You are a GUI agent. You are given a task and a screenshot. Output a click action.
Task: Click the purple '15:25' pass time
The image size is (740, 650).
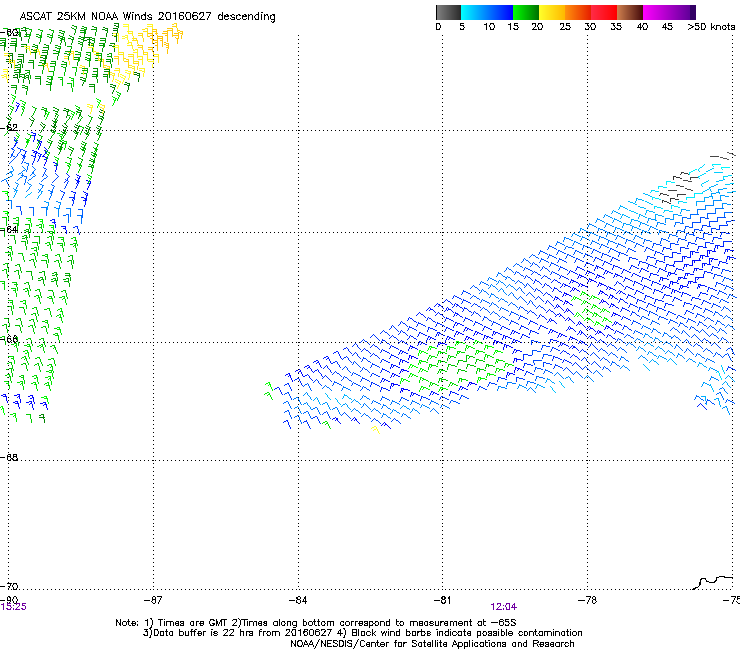[x=14, y=607]
